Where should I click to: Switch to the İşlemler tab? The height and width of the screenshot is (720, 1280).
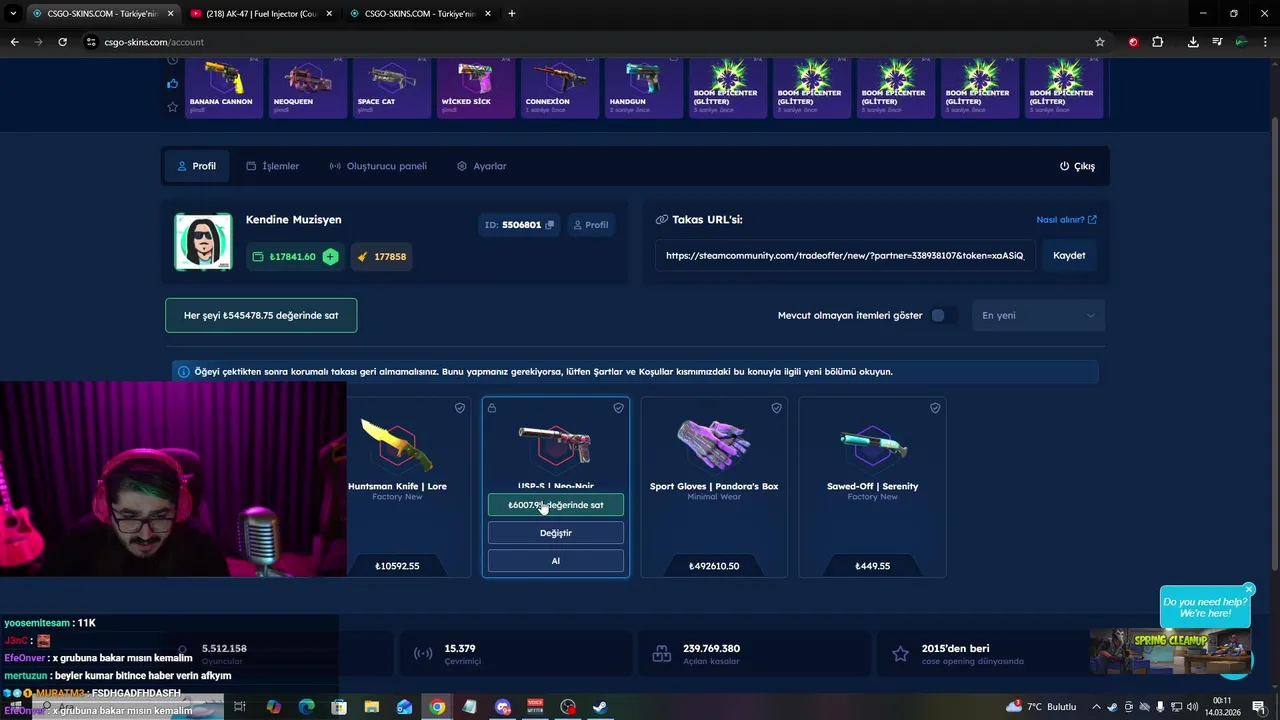pyautogui.click(x=273, y=166)
